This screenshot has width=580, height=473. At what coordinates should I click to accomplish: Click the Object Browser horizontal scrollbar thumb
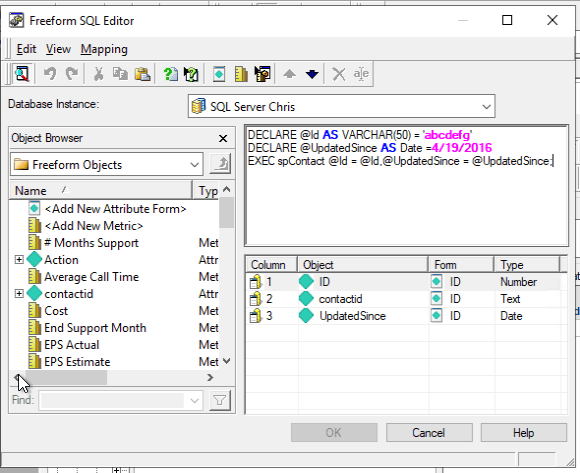(x=66, y=378)
